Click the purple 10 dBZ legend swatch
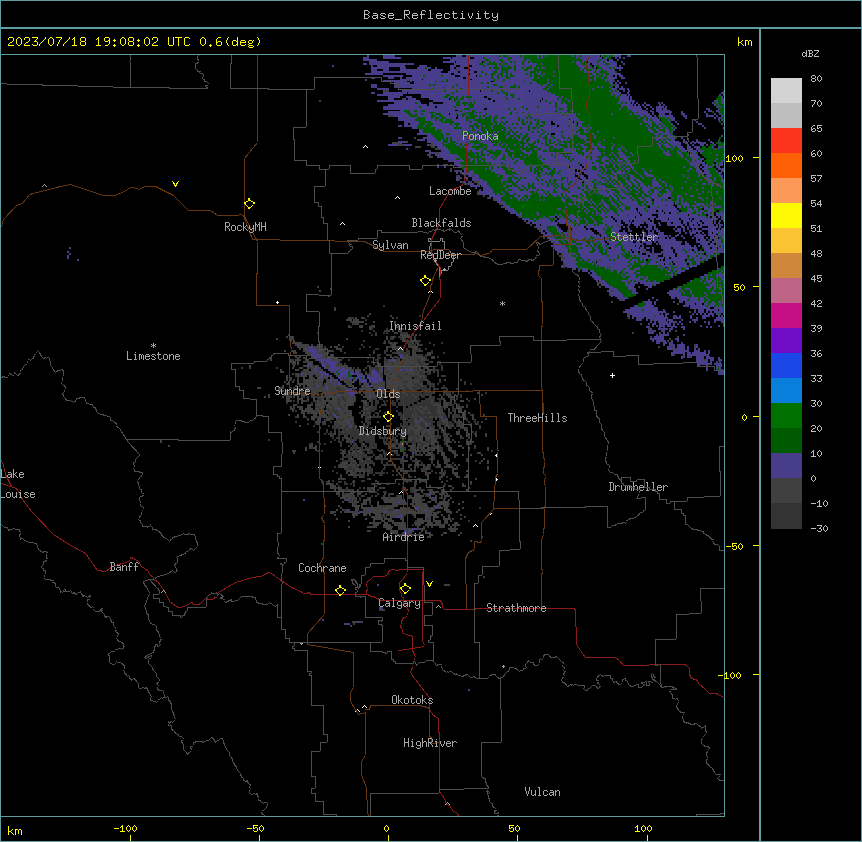Image resolution: width=862 pixels, height=842 pixels. click(x=786, y=466)
